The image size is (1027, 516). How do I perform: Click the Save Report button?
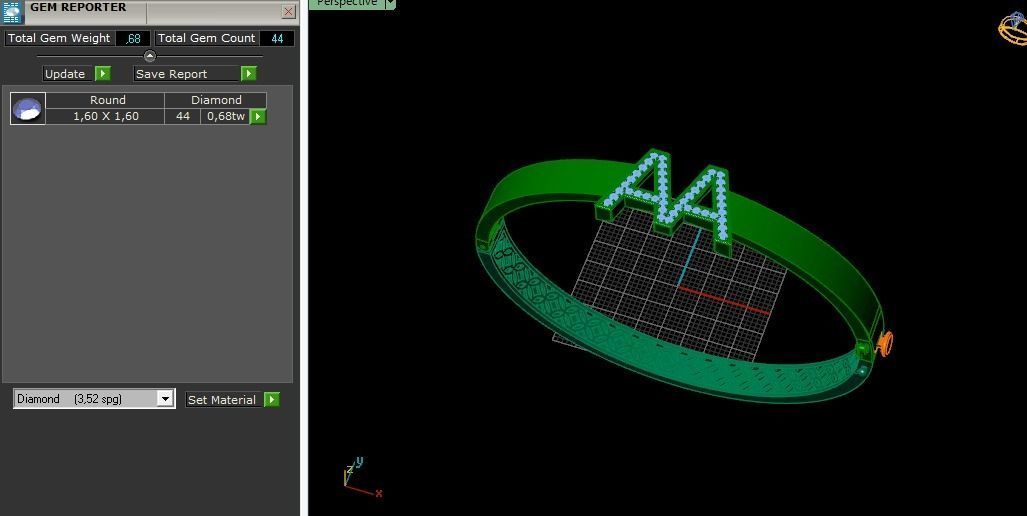point(186,73)
